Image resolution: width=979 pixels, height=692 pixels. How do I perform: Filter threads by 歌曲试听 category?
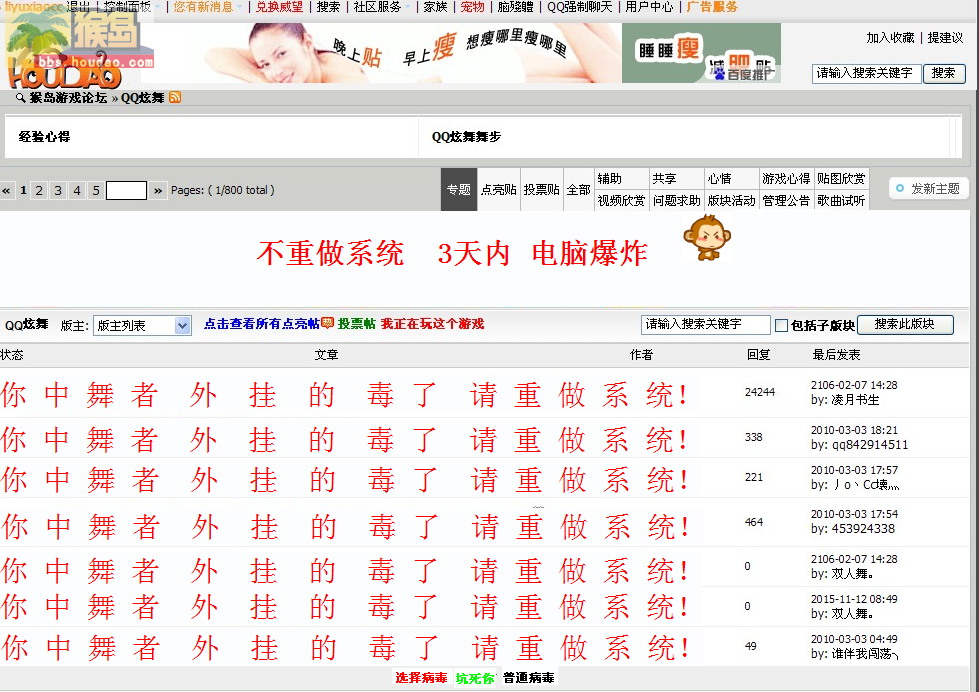[x=841, y=200]
